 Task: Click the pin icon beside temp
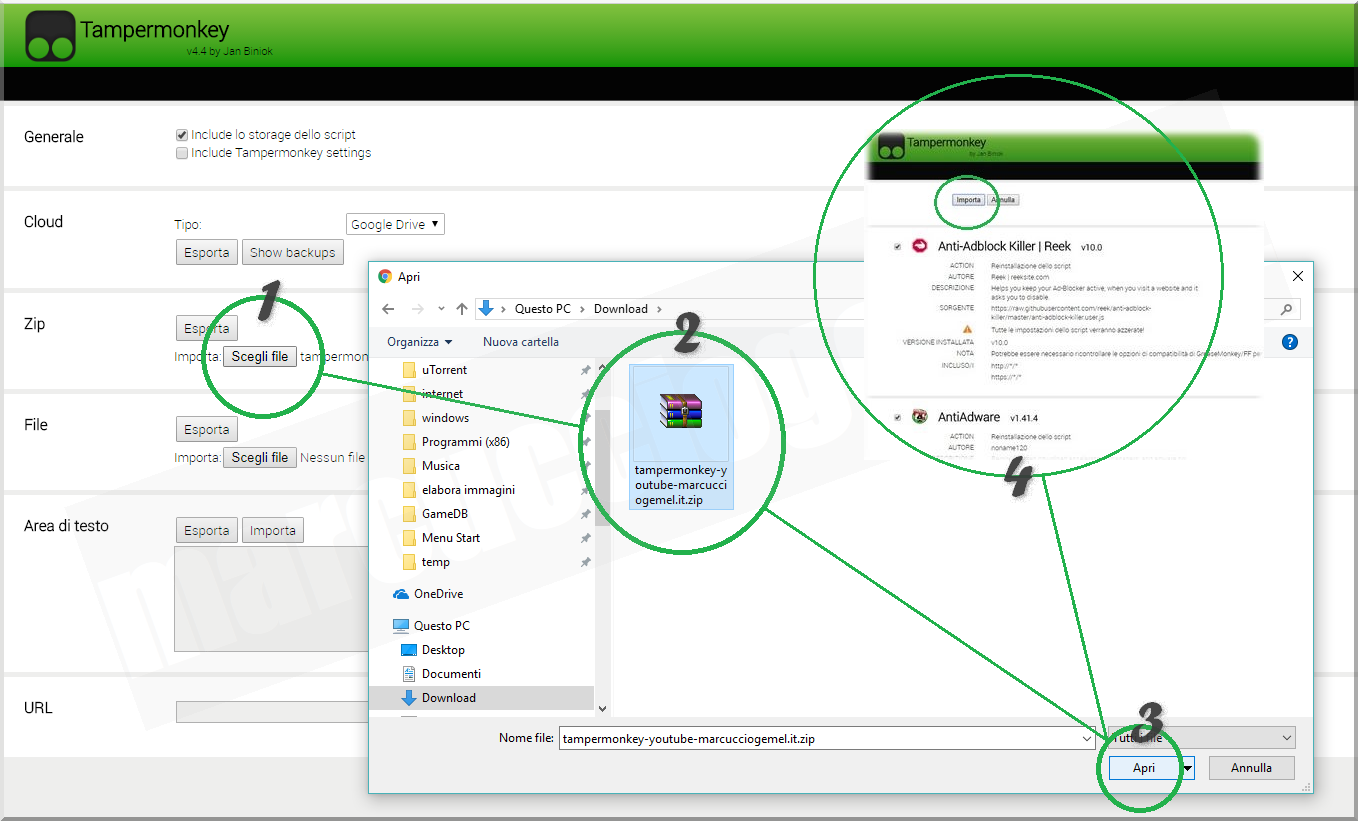click(x=585, y=562)
